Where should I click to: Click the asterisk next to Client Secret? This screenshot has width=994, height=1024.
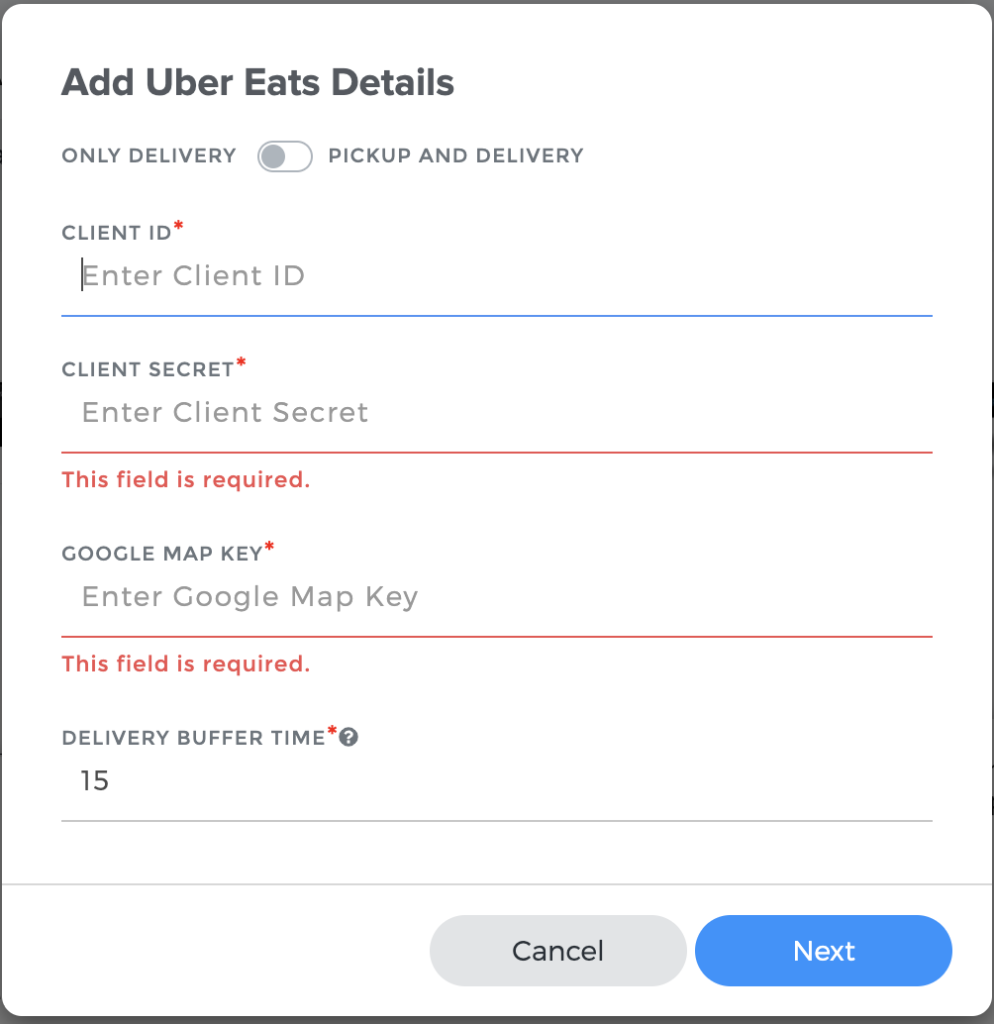240,362
